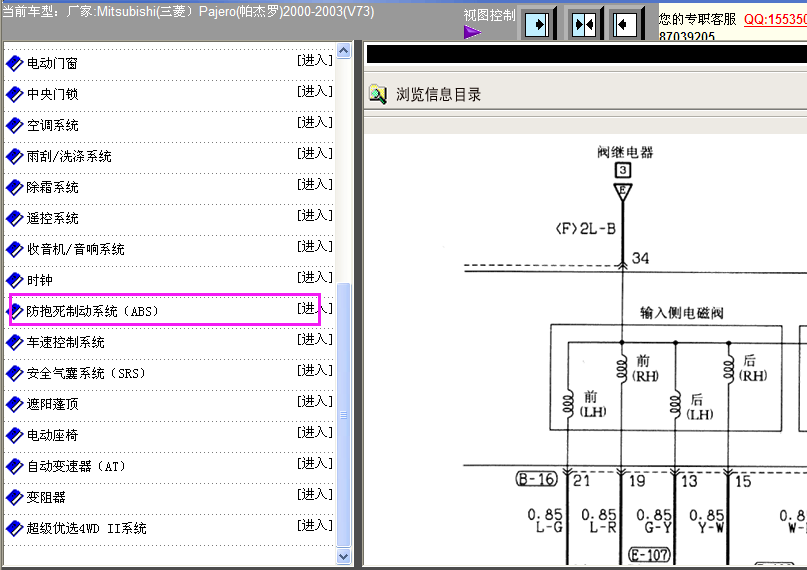Open [进入] link for 电动座椅
Viewport: 807px width, 570px height.
[315, 432]
